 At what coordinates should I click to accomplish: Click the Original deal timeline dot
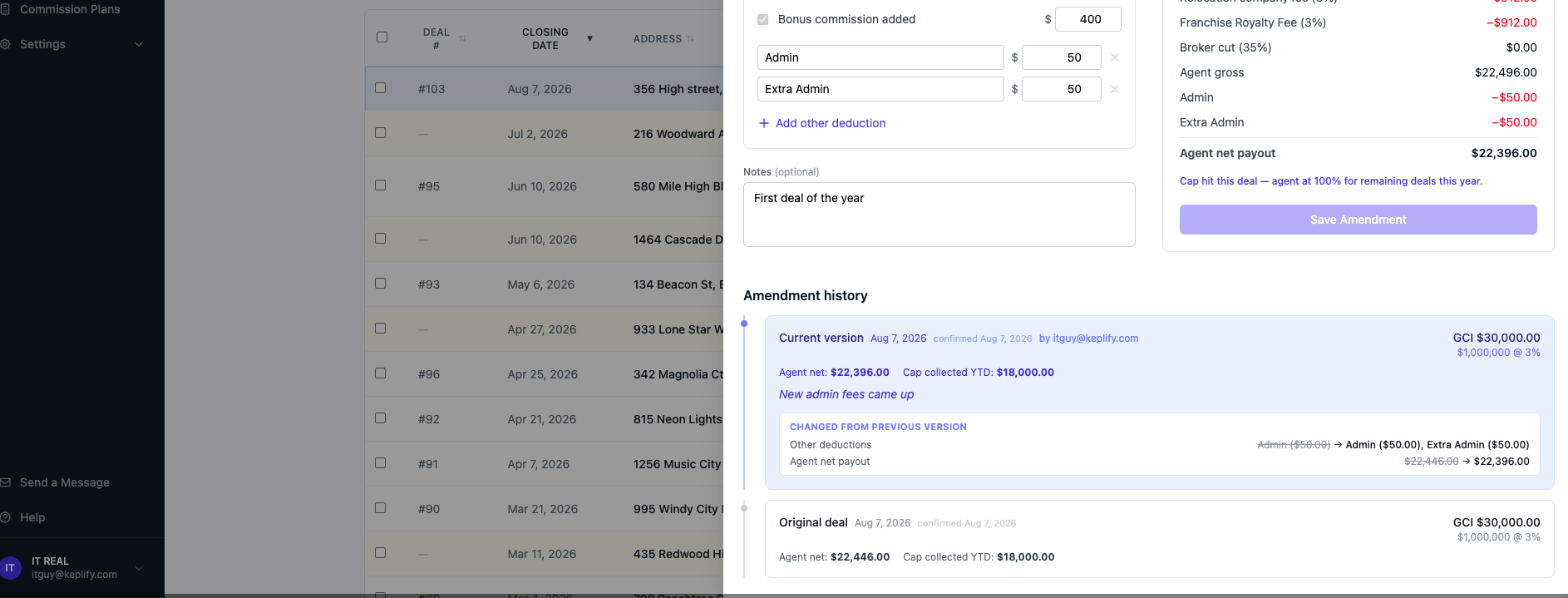pyautogui.click(x=744, y=508)
